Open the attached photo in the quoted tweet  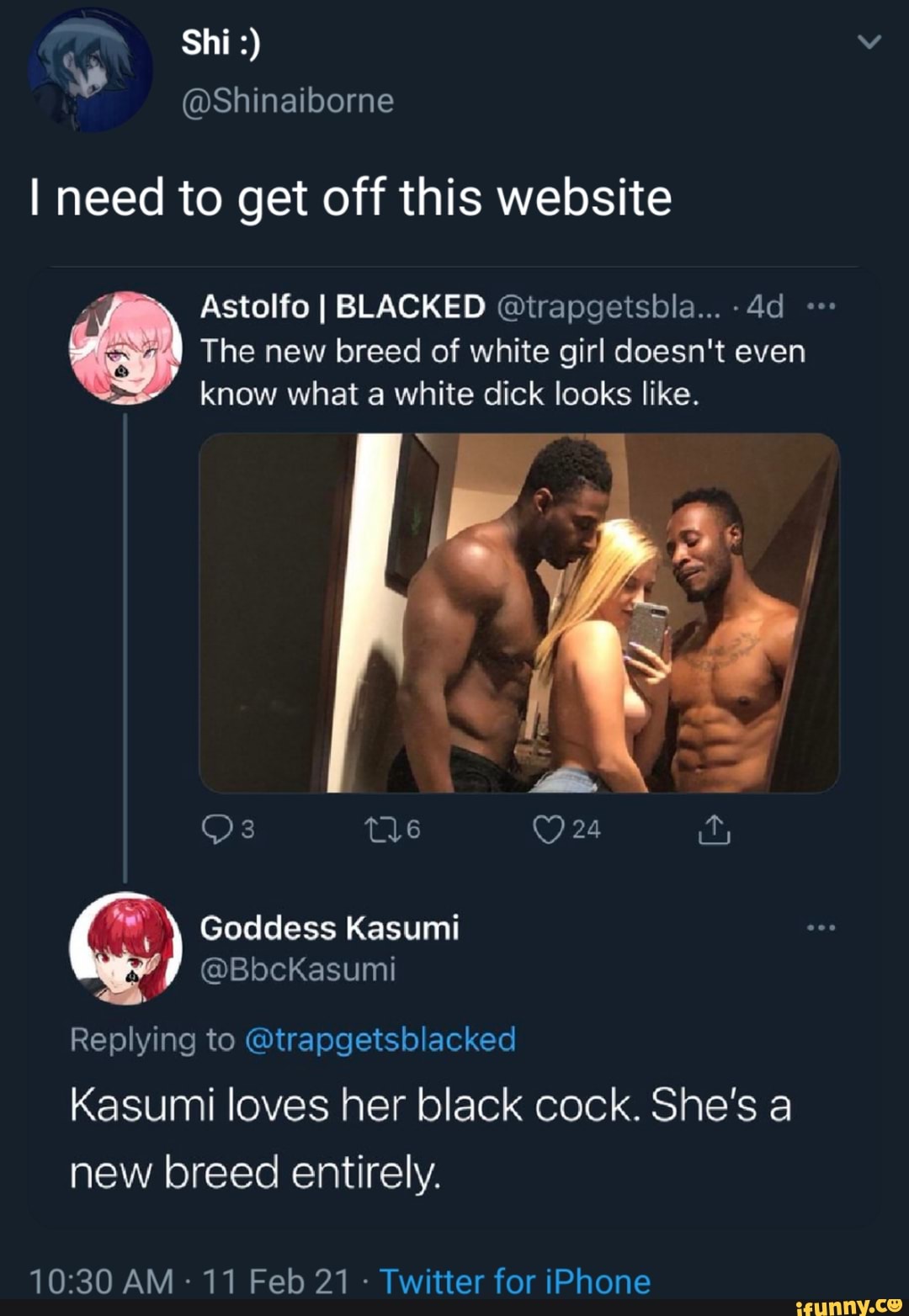tap(519, 613)
